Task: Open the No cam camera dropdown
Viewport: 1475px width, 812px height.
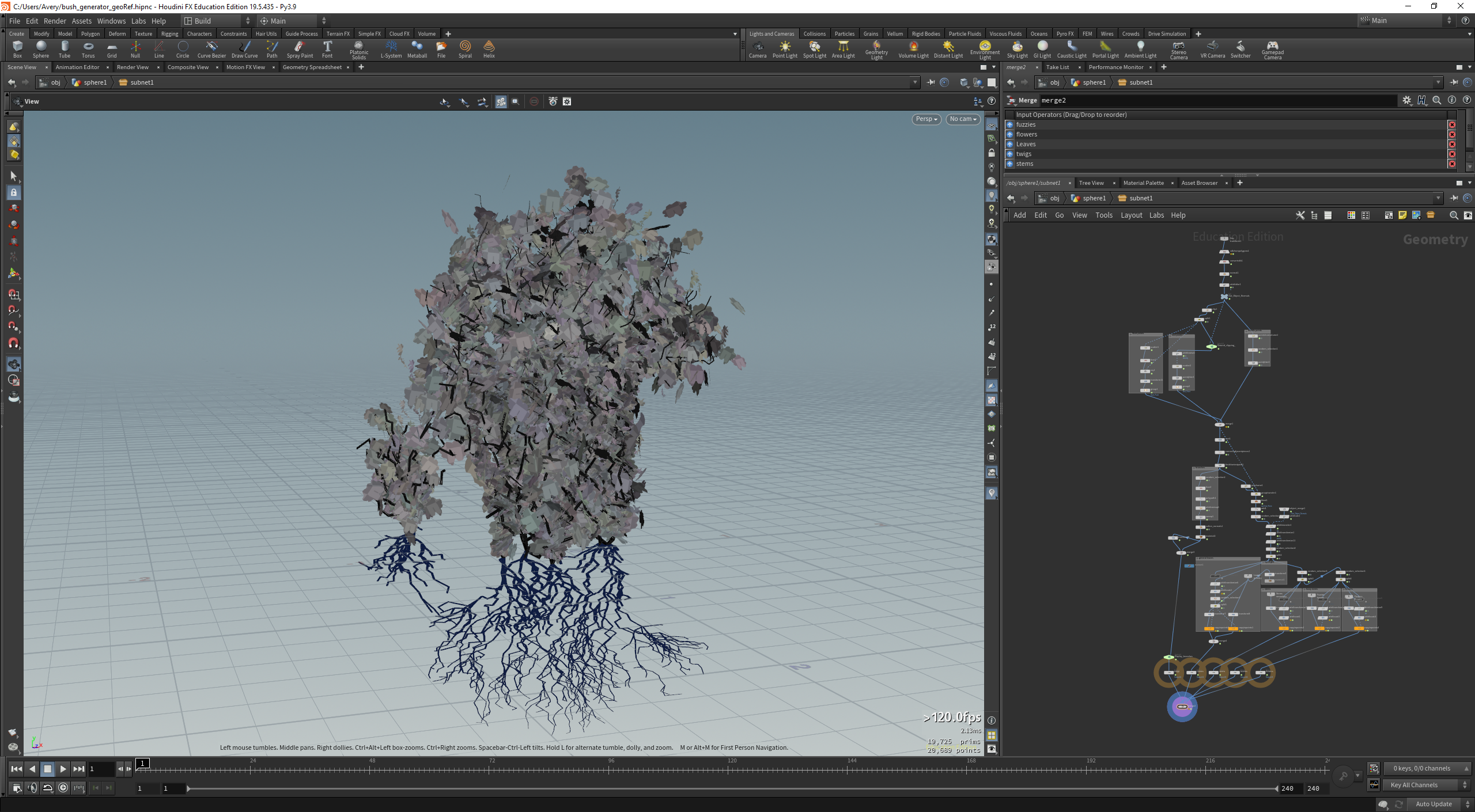Action: (x=963, y=119)
